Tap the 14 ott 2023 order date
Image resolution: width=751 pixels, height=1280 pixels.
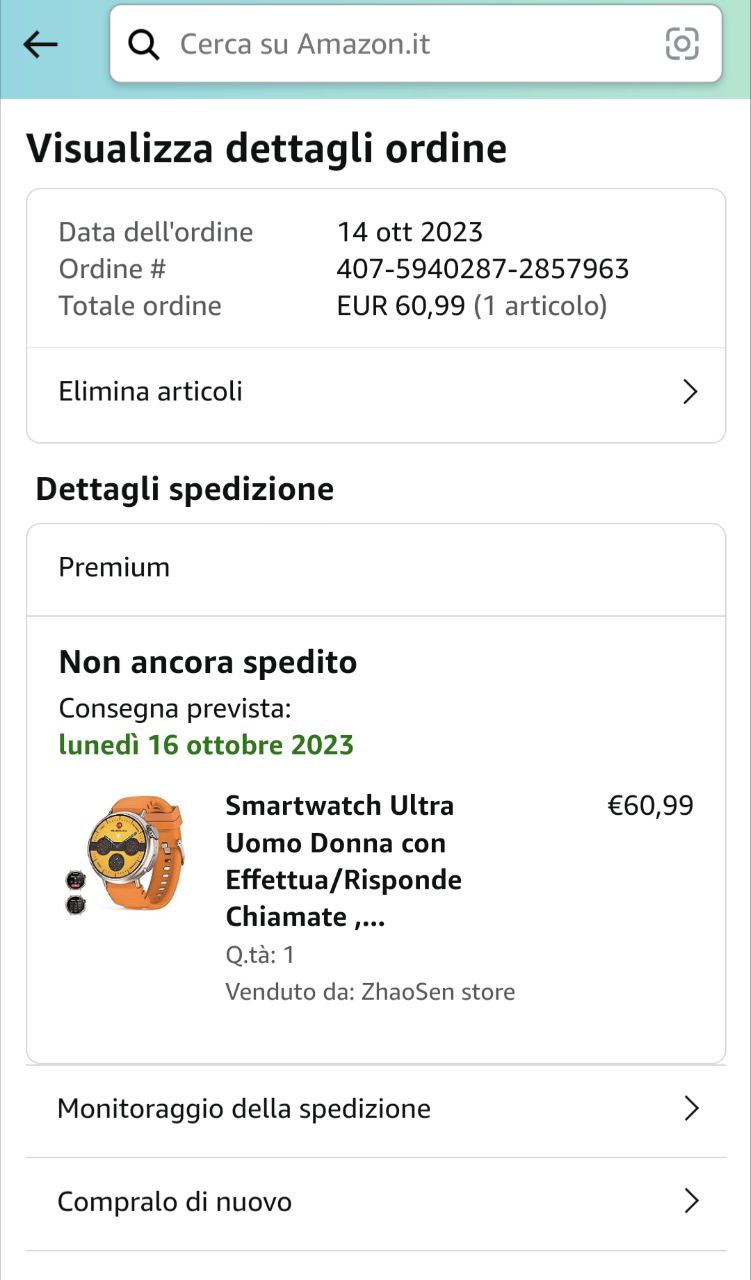(410, 232)
